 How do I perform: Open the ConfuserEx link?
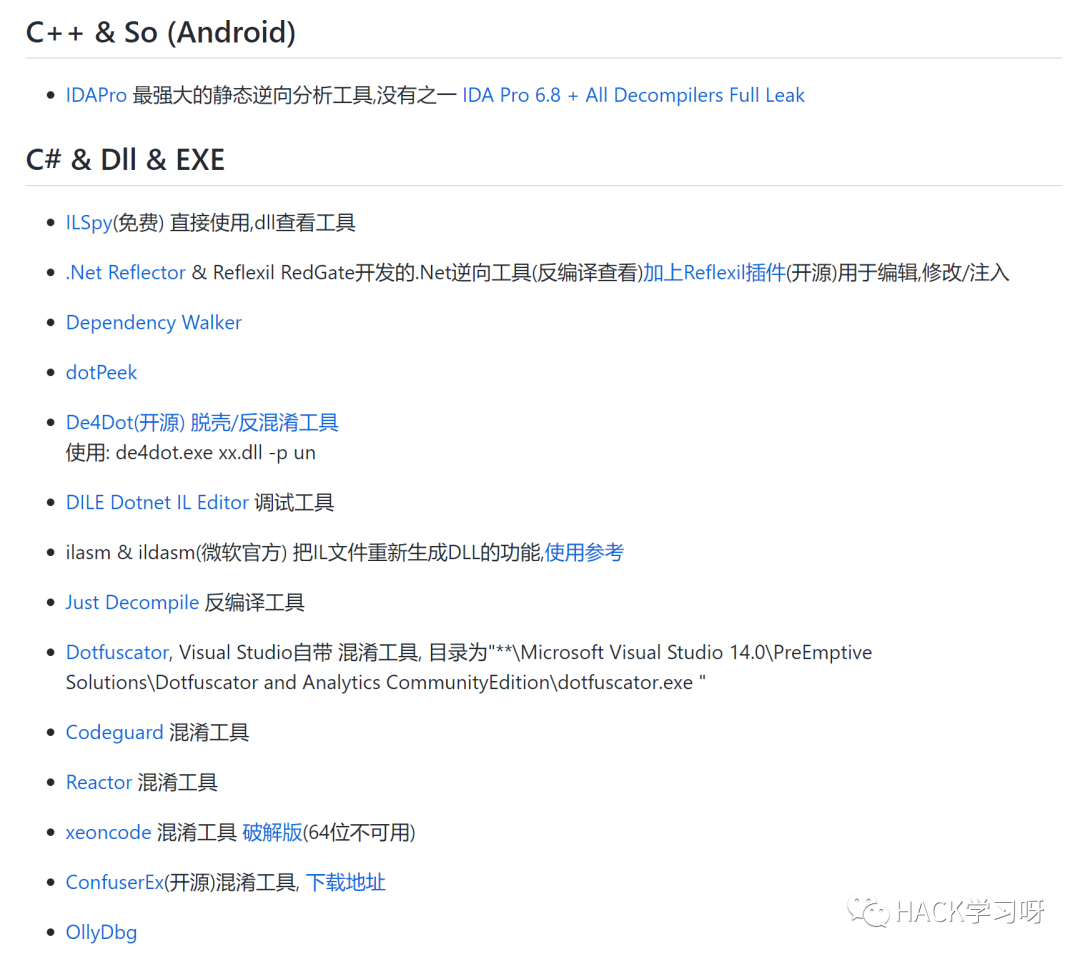115,883
